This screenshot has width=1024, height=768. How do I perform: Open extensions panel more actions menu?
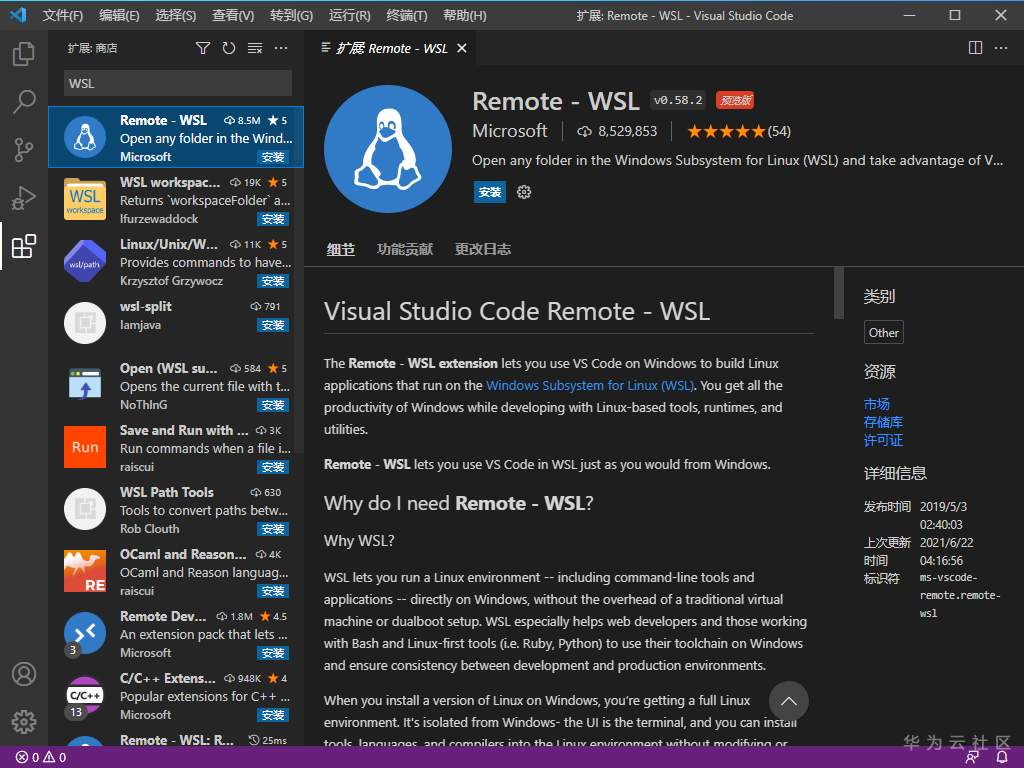coord(281,48)
